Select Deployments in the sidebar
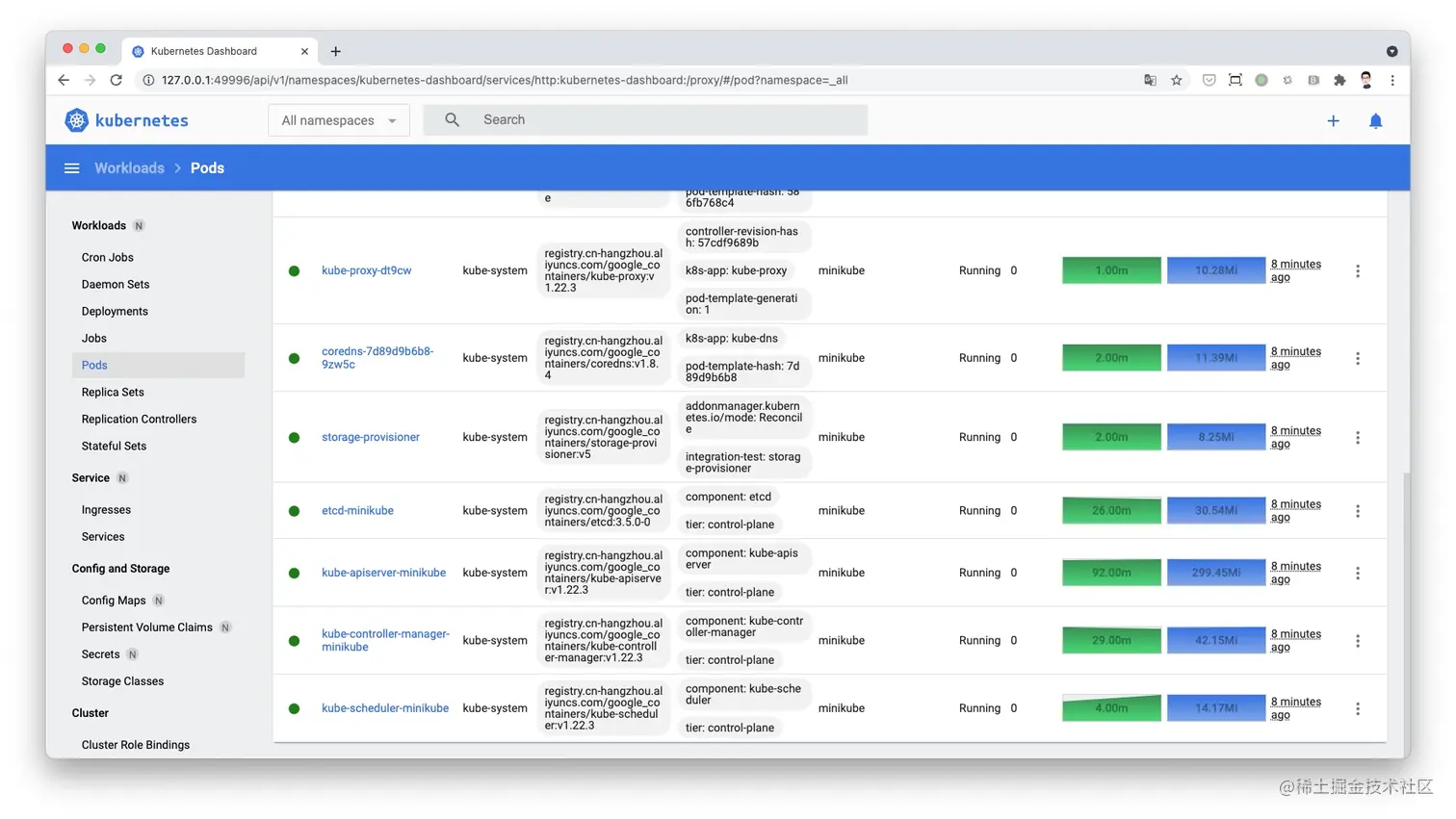 (115, 311)
